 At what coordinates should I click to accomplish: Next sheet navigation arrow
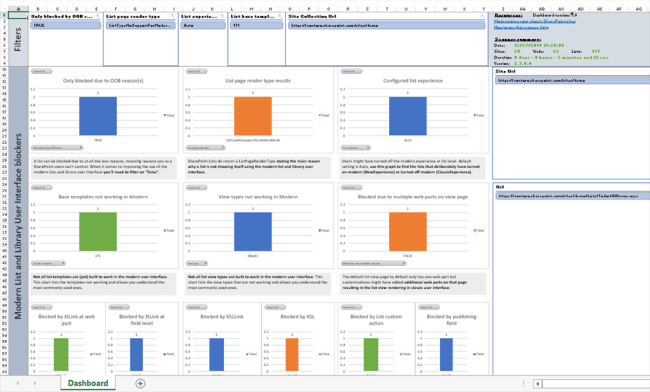pos(35,383)
